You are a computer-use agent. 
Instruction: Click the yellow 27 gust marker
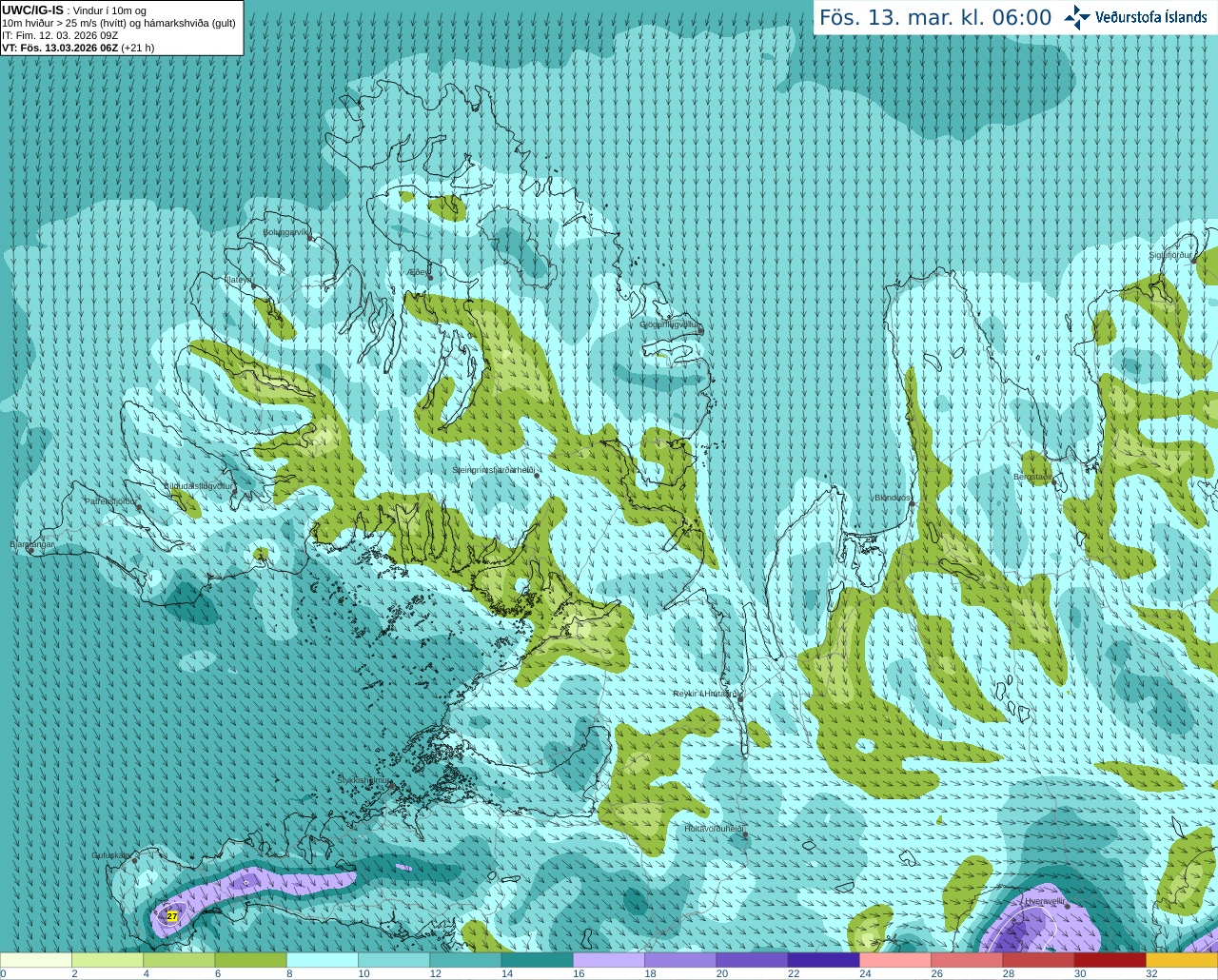[x=172, y=916]
